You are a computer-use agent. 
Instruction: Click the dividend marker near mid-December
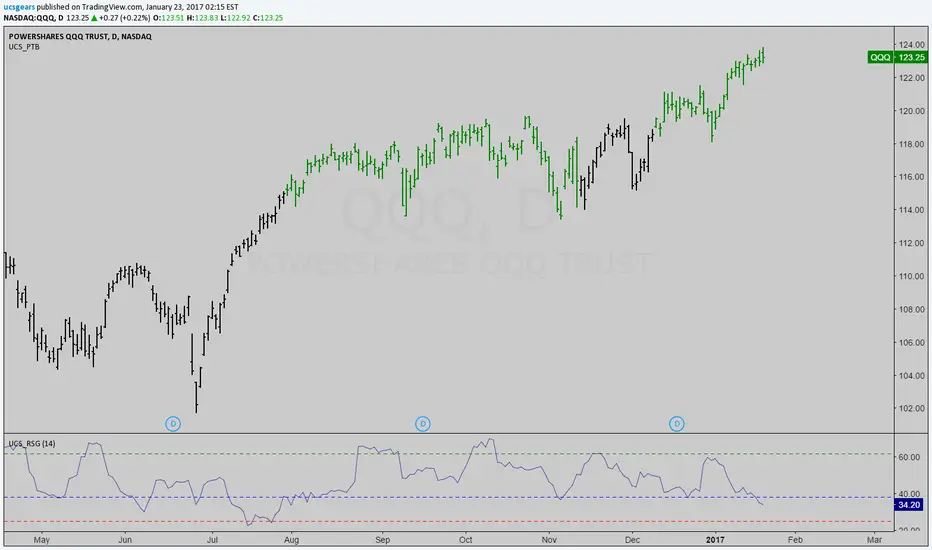(x=676, y=424)
